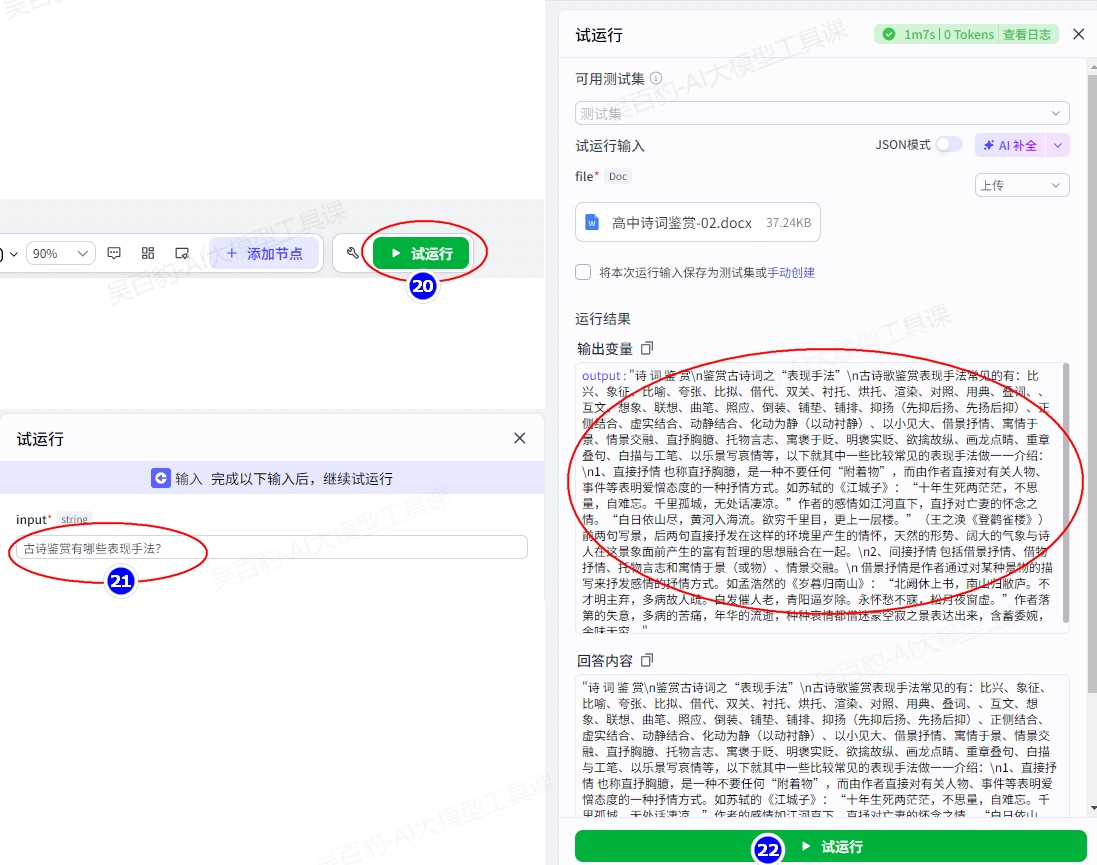Copy the 回答内容 answer text
The height and width of the screenshot is (865, 1097).
pos(647,660)
